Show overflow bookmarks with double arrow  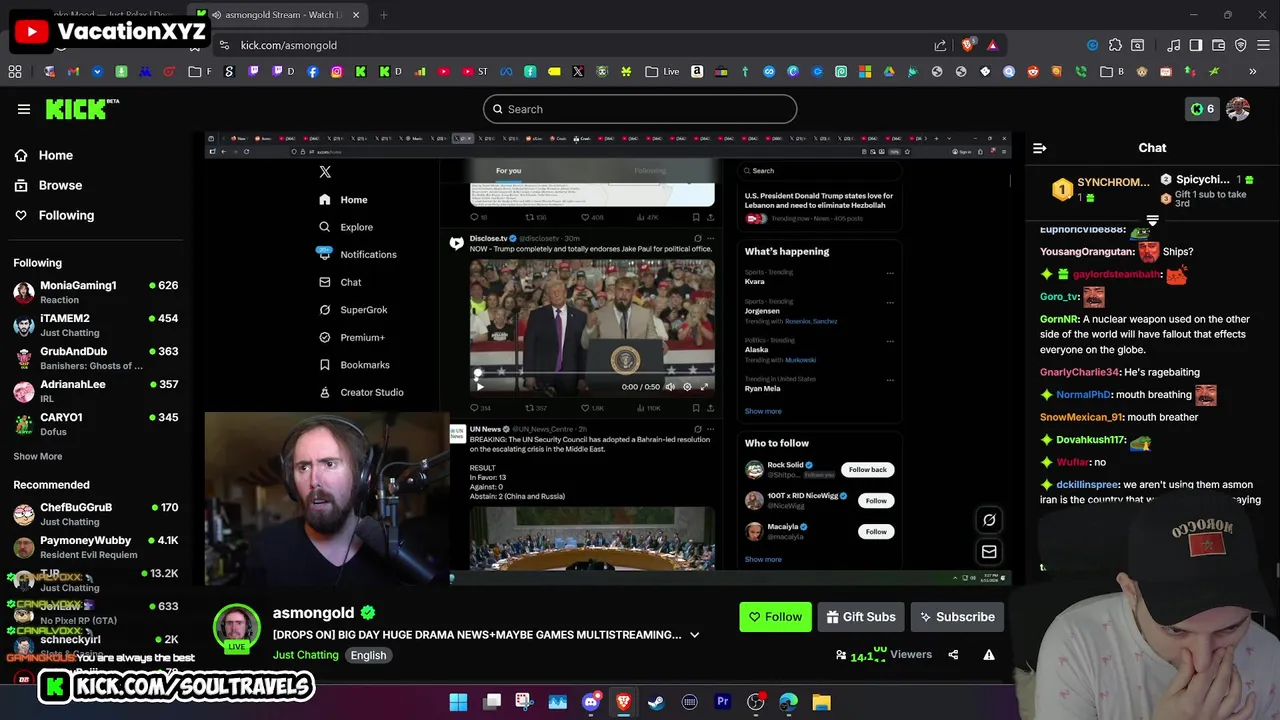[x=1252, y=72]
